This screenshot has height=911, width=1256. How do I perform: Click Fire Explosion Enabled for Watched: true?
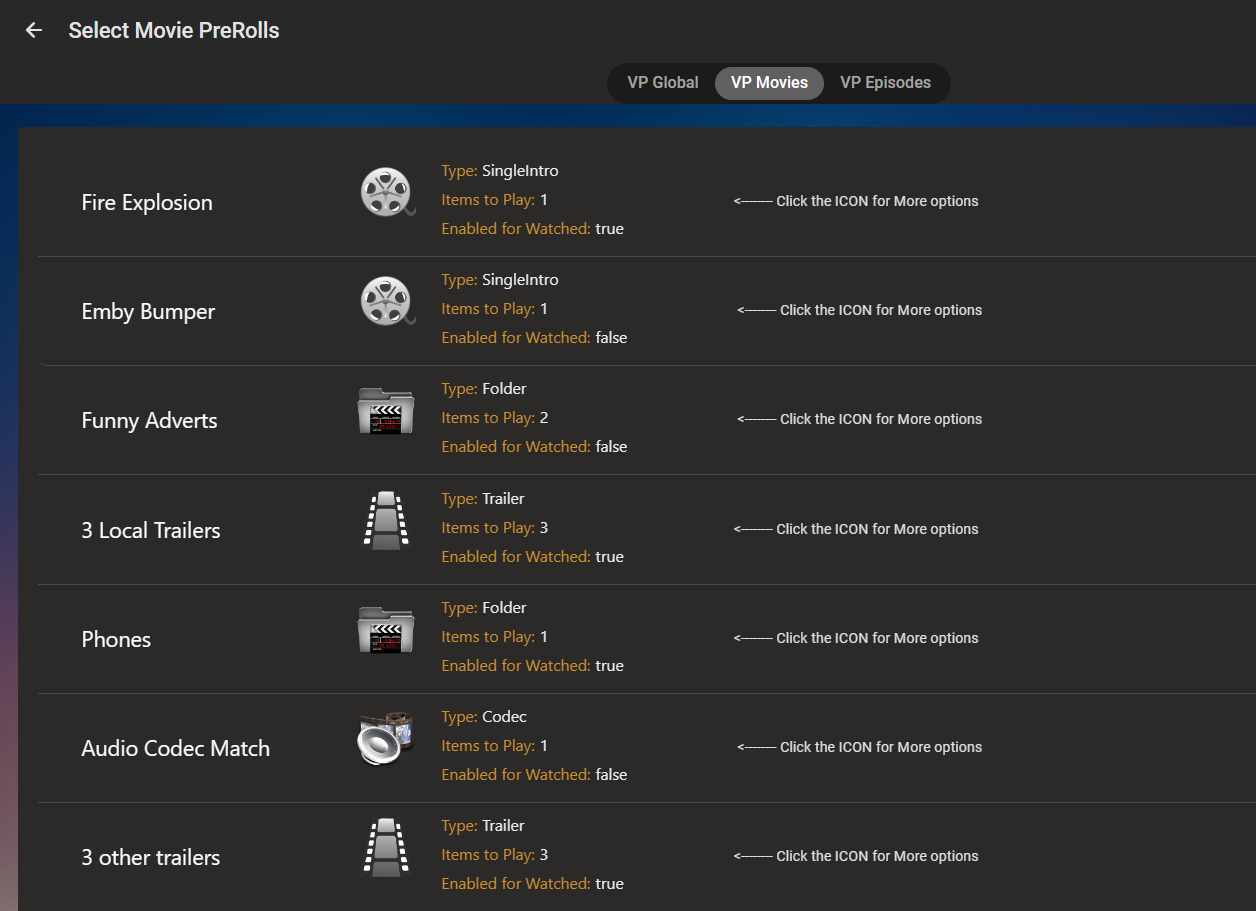click(x=532, y=229)
